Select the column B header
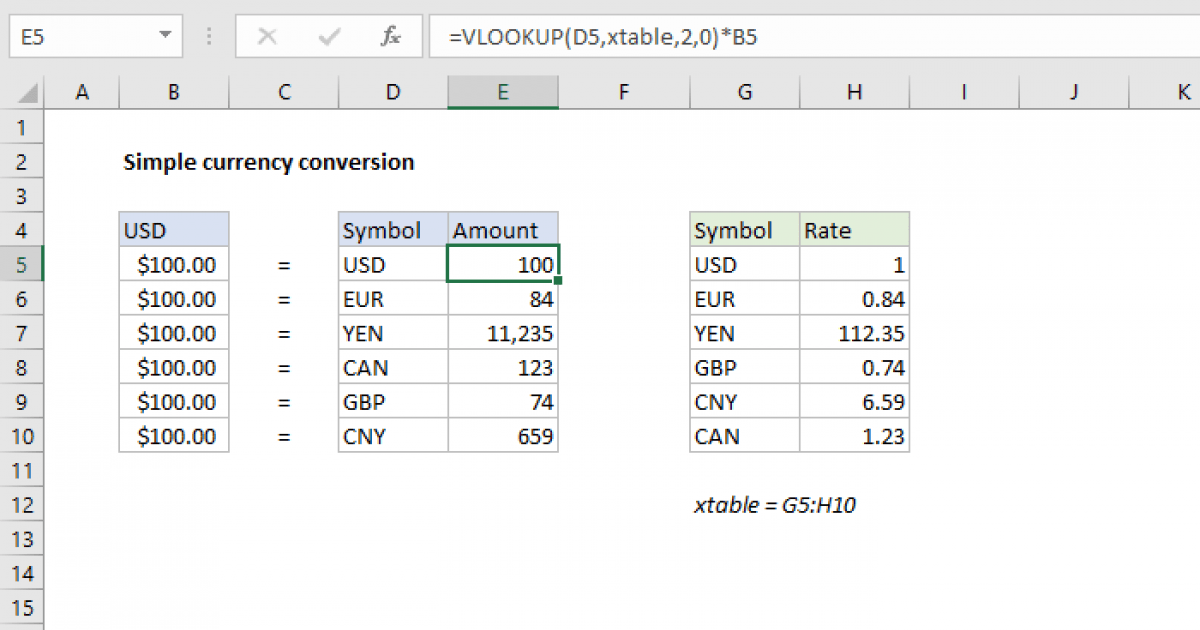 [x=173, y=91]
